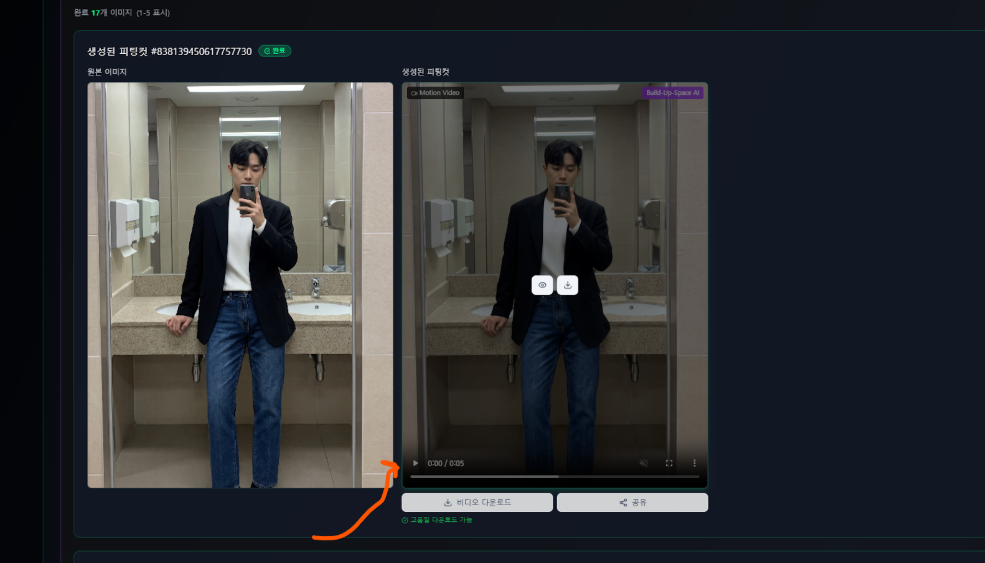Click the 완료 17개 이미지 count text
The height and width of the screenshot is (563, 985).
pos(102,13)
